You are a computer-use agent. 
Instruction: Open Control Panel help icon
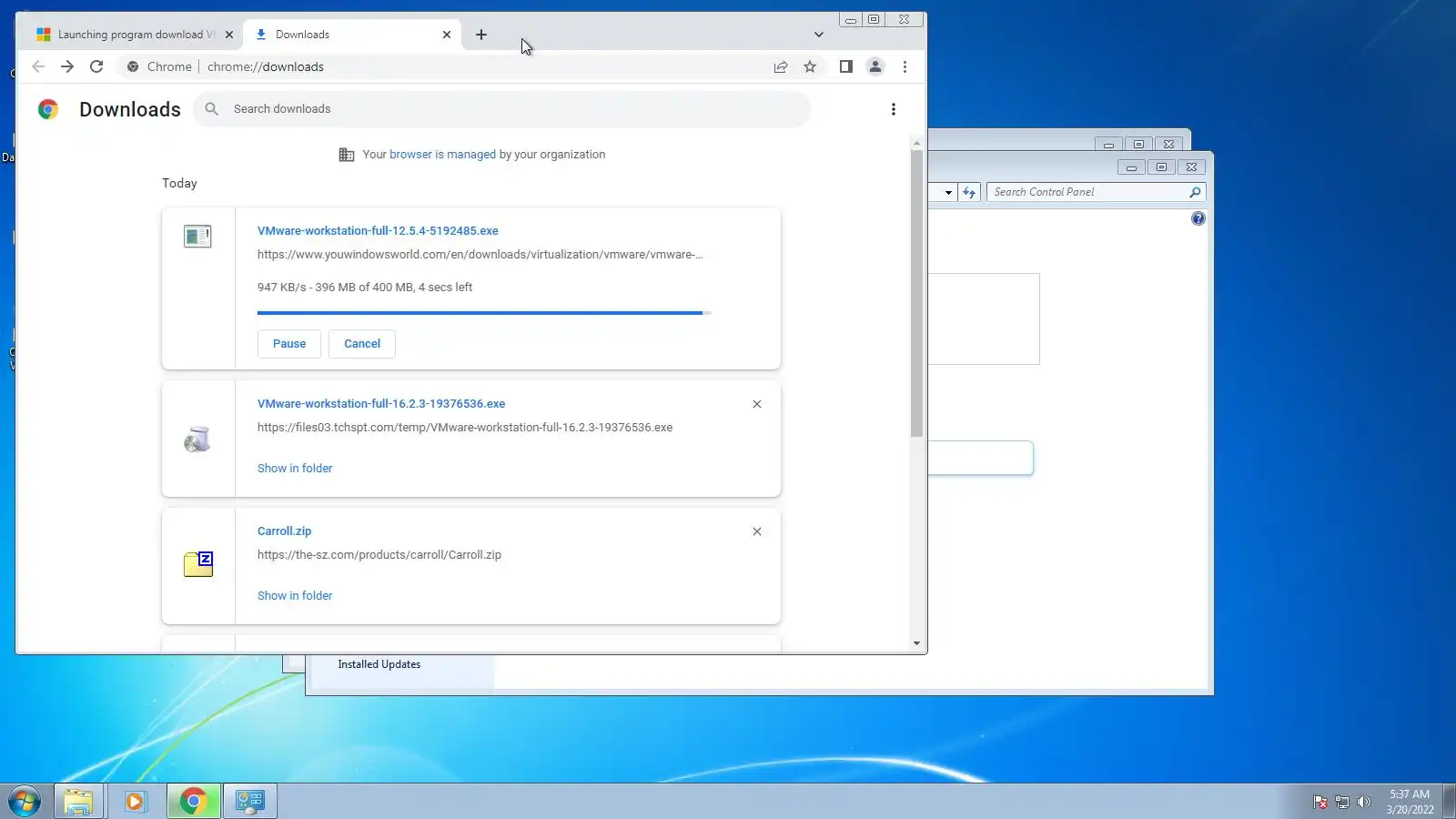click(x=1198, y=218)
